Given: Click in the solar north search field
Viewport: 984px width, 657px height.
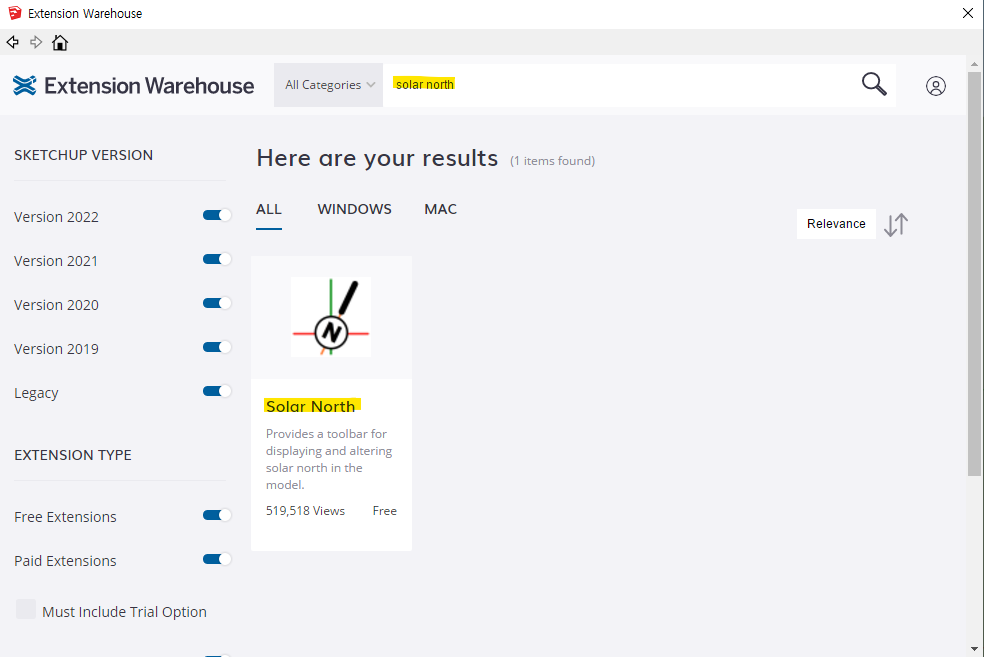Looking at the screenshot, I should click(621, 85).
